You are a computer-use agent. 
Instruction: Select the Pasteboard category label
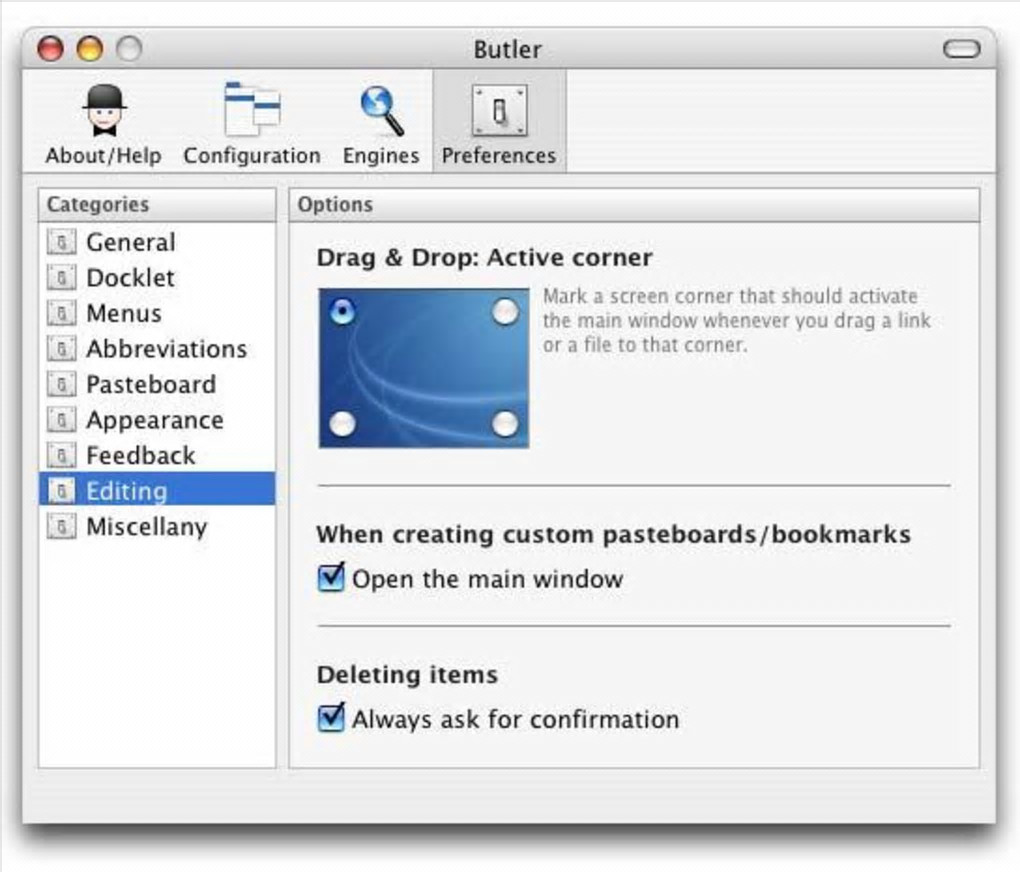point(151,385)
